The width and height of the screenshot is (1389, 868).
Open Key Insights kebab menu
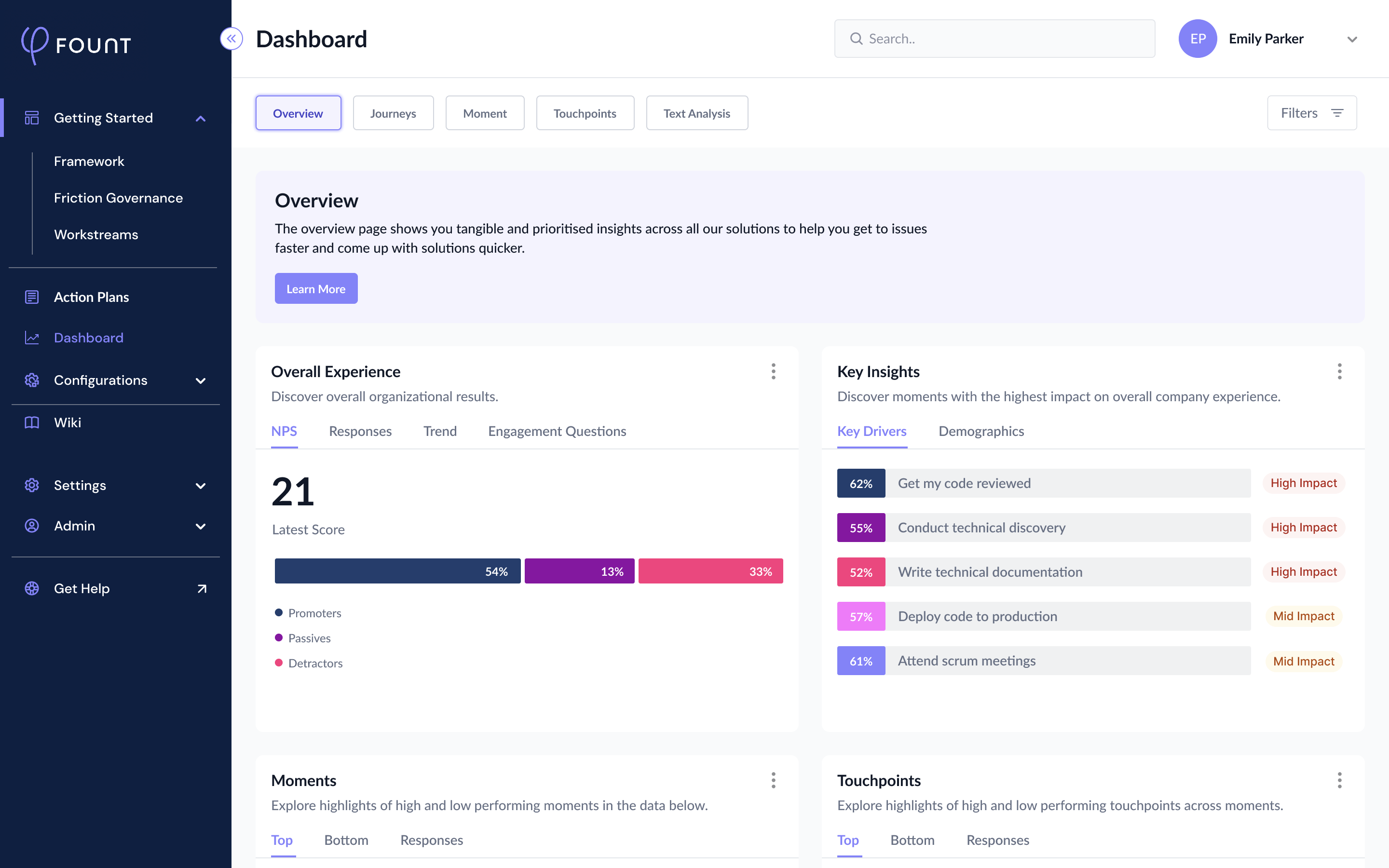coord(1339,371)
